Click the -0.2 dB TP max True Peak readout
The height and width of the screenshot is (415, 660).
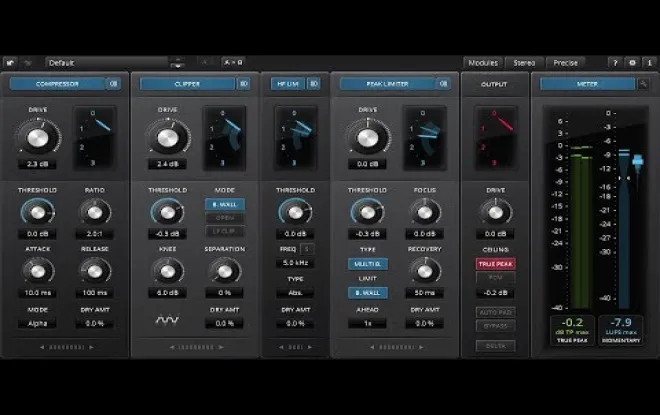(x=572, y=330)
